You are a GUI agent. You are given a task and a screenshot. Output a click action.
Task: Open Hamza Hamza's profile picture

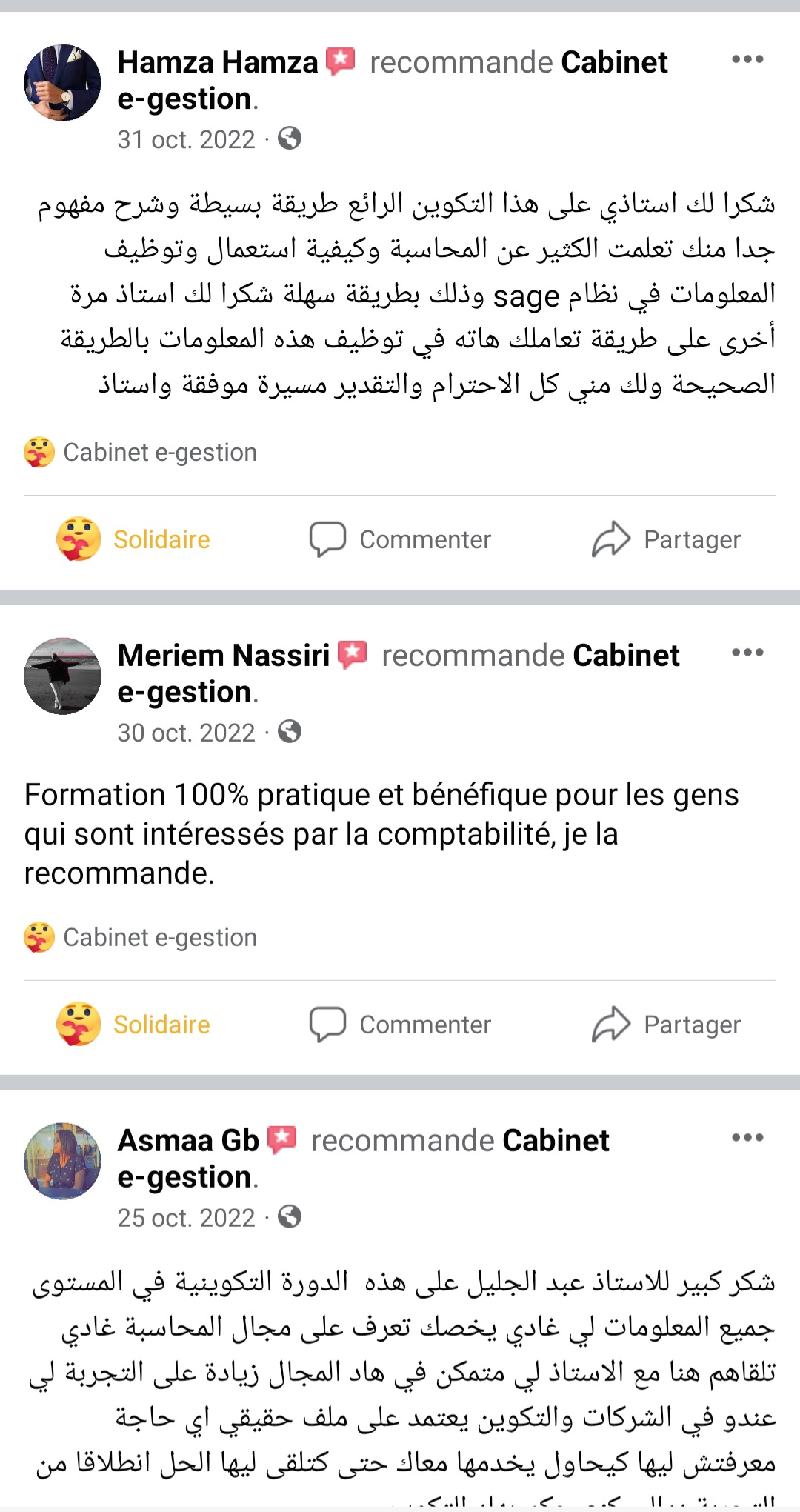62,82
